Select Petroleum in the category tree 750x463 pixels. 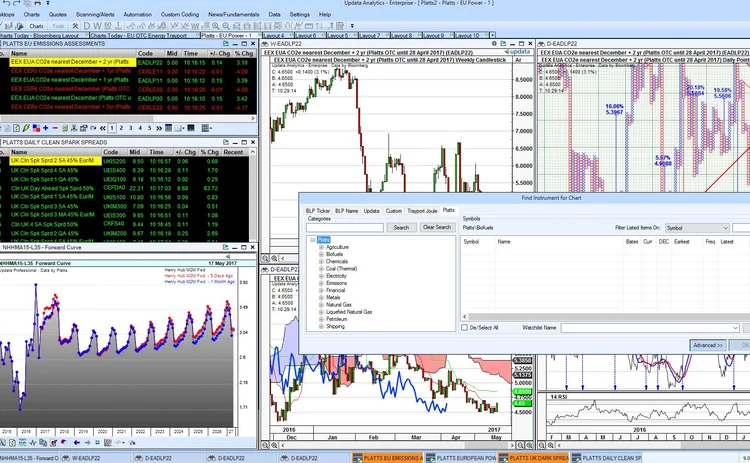click(x=336, y=319)
